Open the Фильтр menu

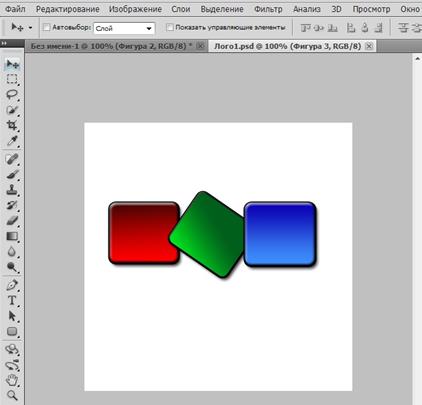tap(268, 9)
